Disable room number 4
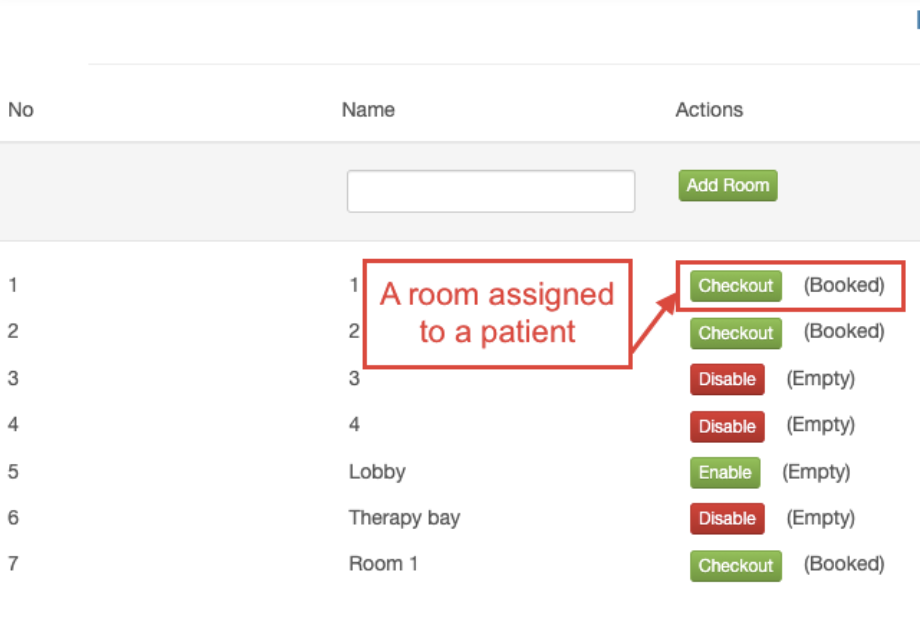 click(x=727, y=426)
